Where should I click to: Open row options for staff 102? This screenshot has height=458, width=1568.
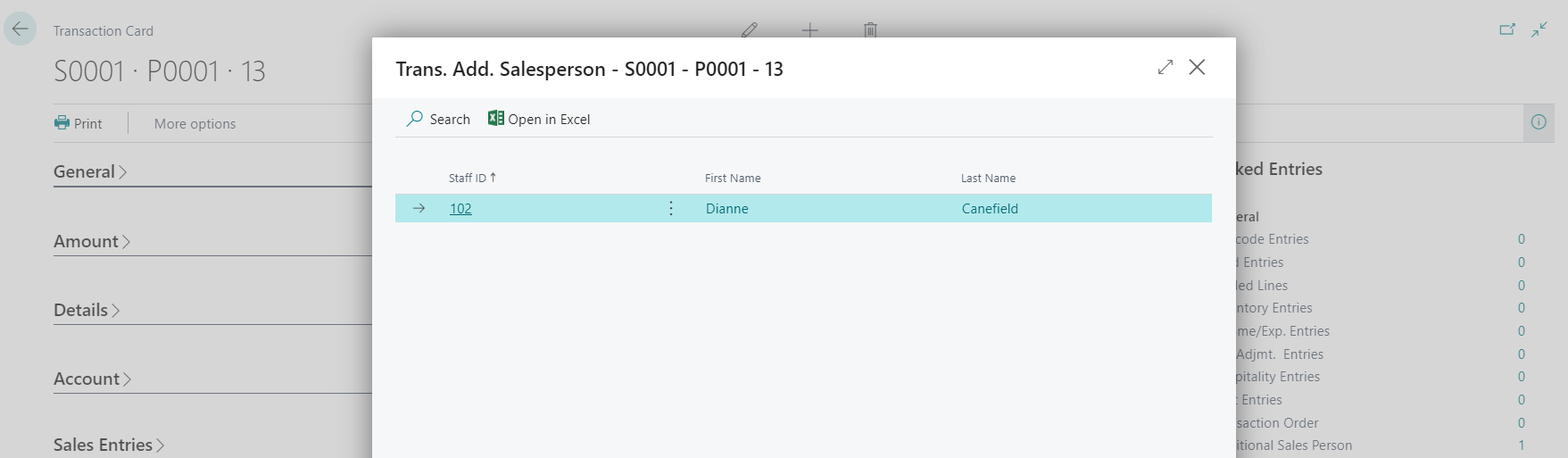point(671,208)
